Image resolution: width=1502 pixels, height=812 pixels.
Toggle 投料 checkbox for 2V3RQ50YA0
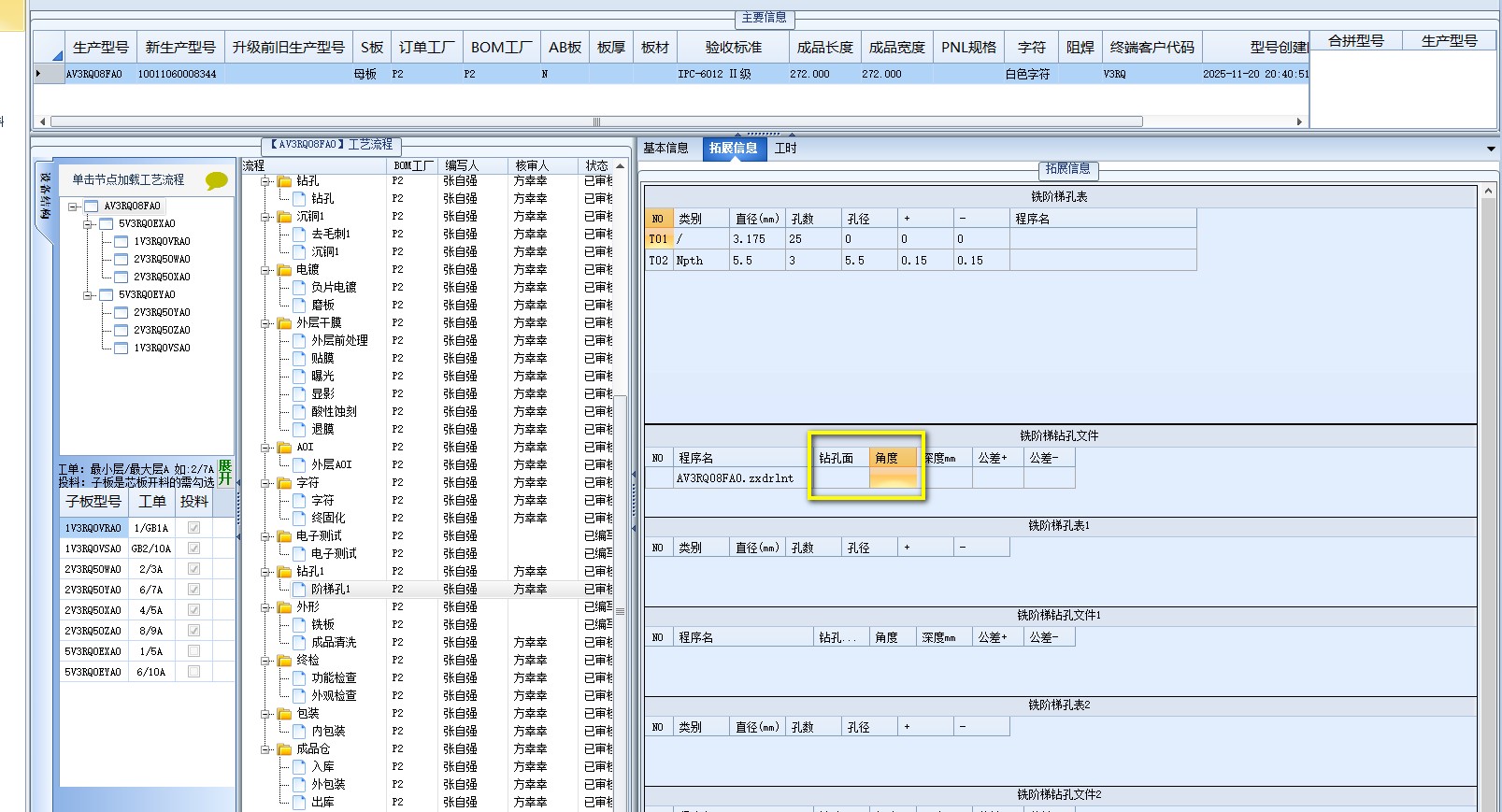tap(193, 590)
